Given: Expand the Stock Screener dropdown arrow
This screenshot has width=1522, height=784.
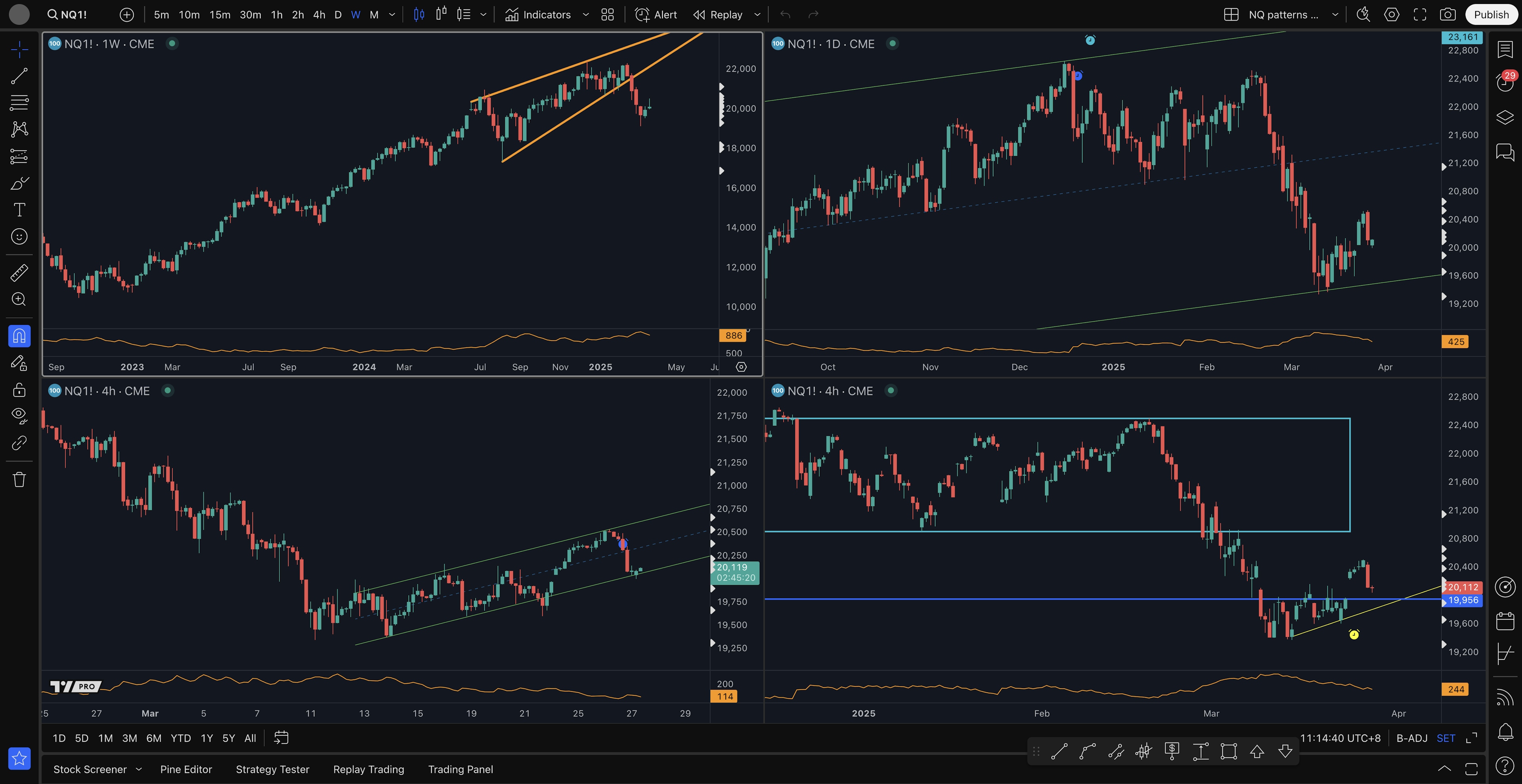Looking at the screenshot, I should click(x=139, y=769).
